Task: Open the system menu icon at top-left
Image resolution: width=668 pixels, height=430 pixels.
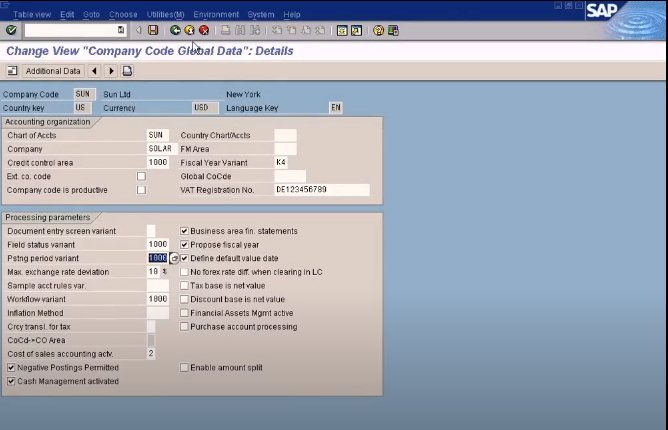Action: click(5, 5)
